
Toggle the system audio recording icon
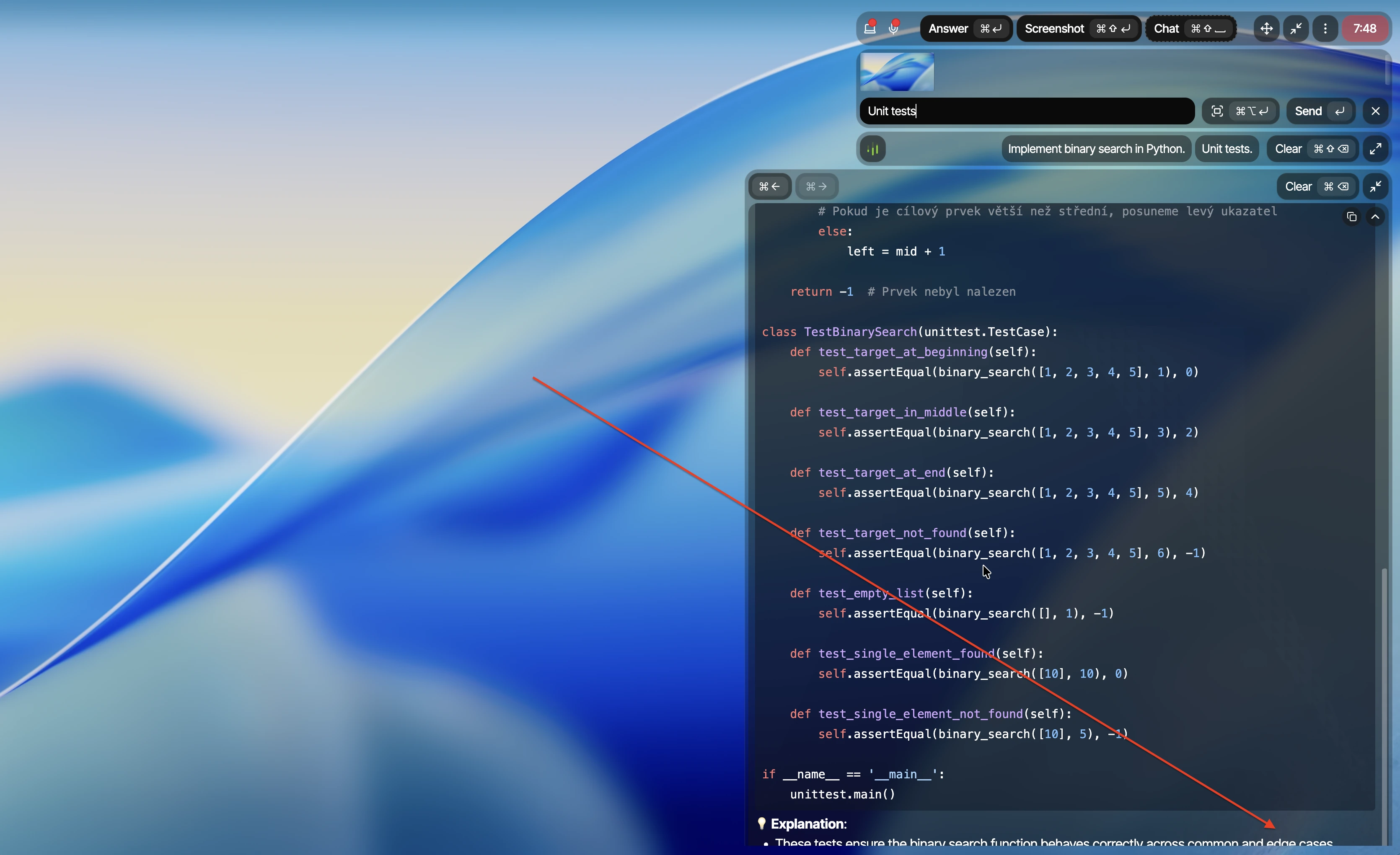click(870, 28)
